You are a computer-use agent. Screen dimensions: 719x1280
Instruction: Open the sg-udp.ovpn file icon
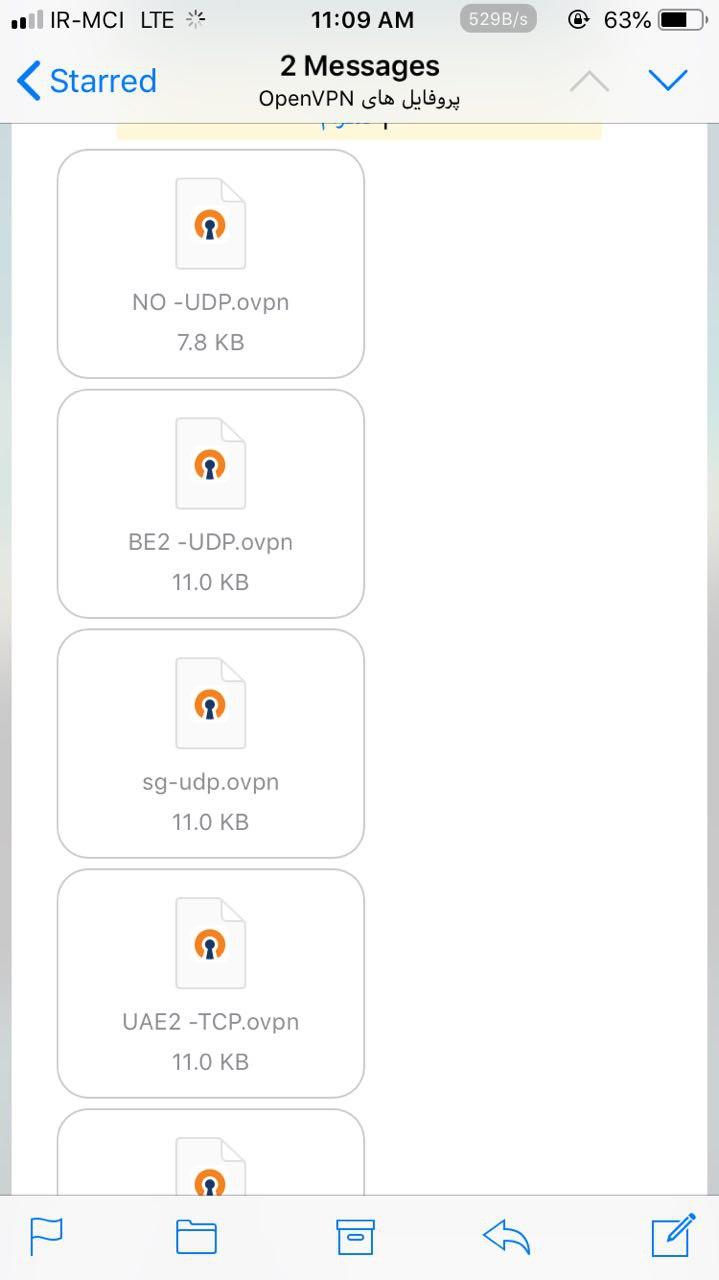[210, 704]
